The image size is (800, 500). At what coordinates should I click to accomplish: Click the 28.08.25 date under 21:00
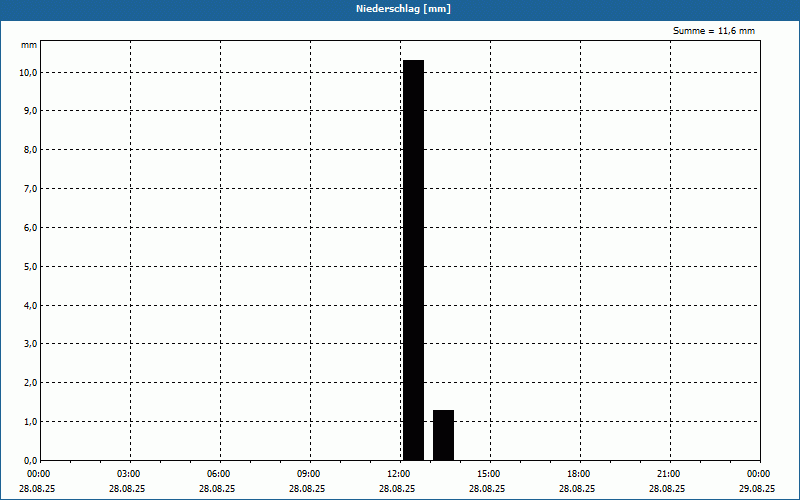coord(667,489)
